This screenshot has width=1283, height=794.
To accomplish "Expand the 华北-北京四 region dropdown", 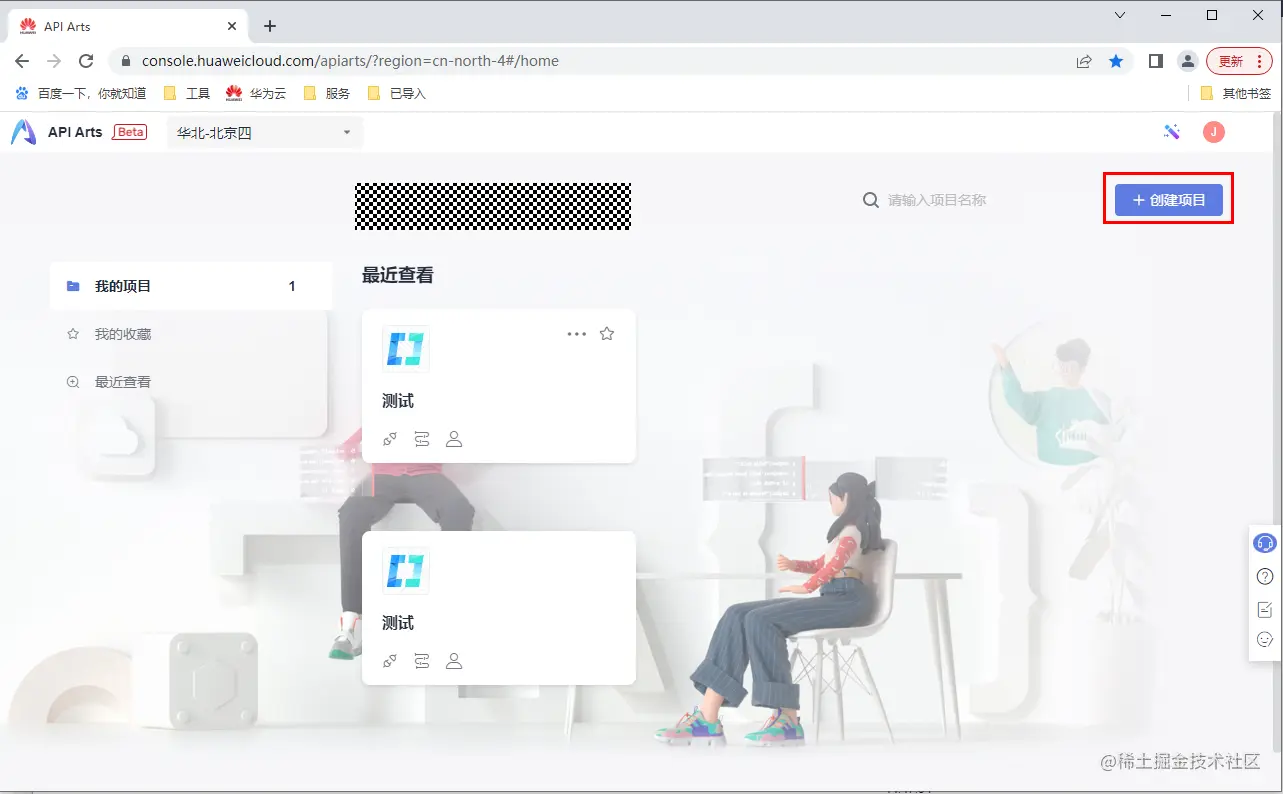I will coord(265,132).
